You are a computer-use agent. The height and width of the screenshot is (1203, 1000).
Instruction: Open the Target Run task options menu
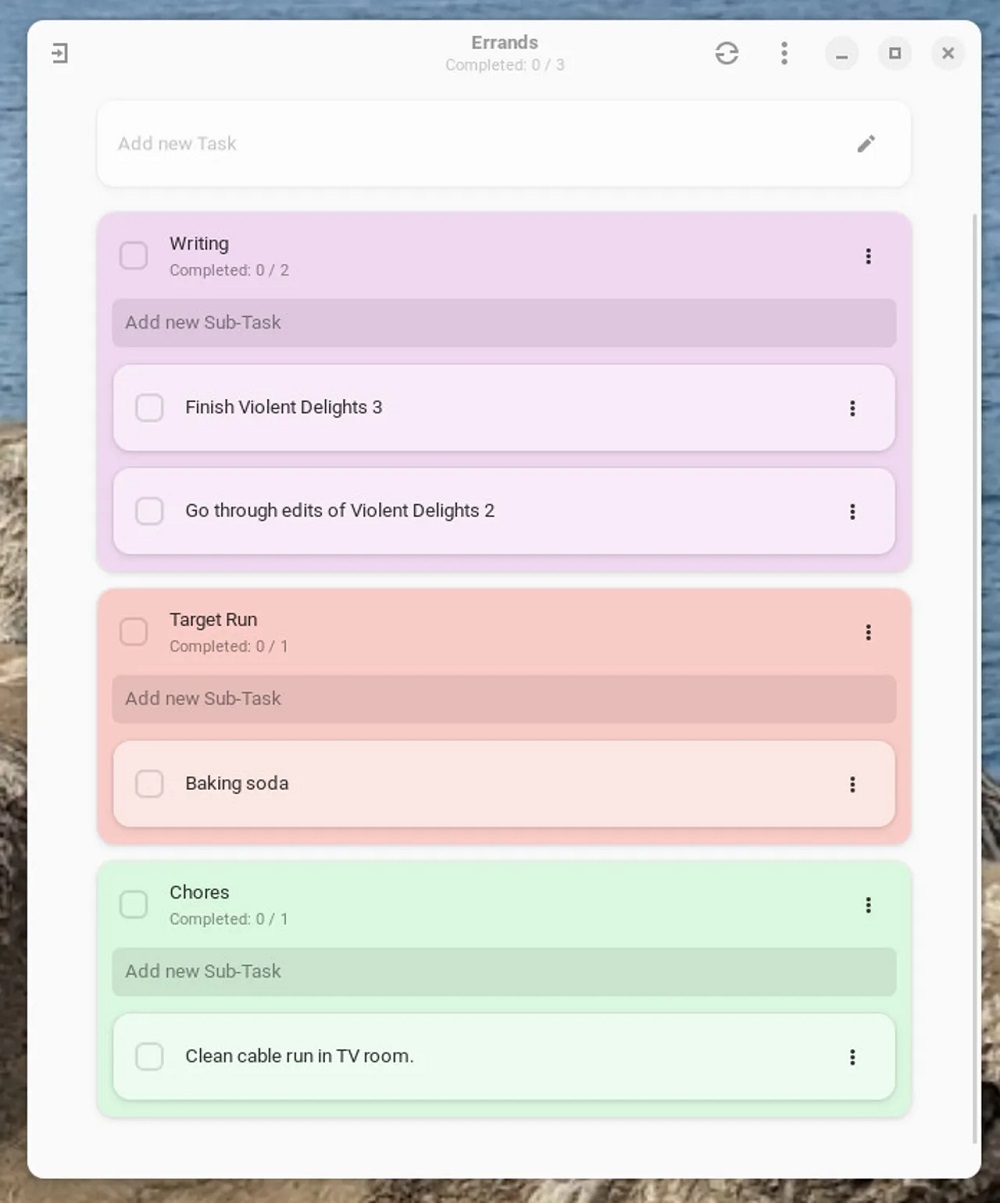click(x=868, y=632)
